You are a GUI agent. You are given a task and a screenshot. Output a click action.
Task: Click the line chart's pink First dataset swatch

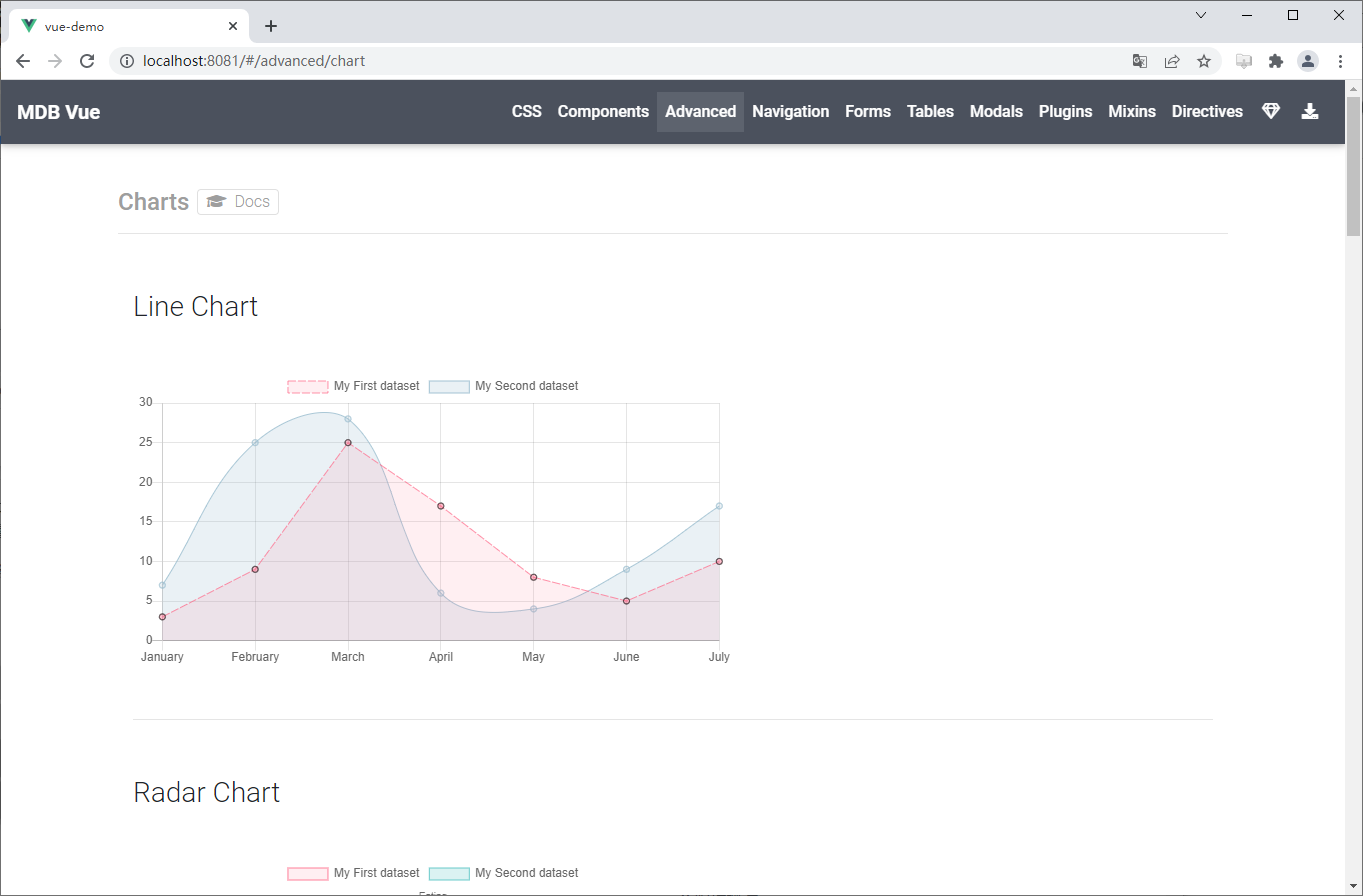click(x=308, y=386)
